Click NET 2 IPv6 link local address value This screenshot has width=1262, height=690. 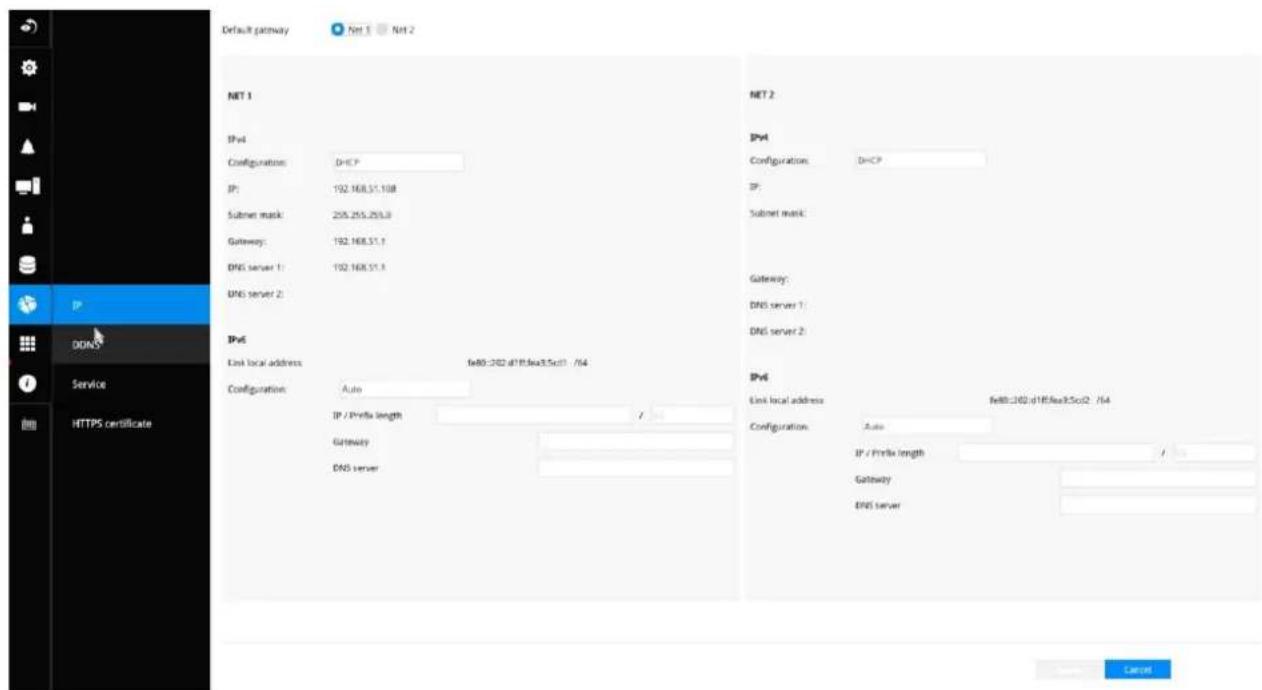(x=1050, y=399)
